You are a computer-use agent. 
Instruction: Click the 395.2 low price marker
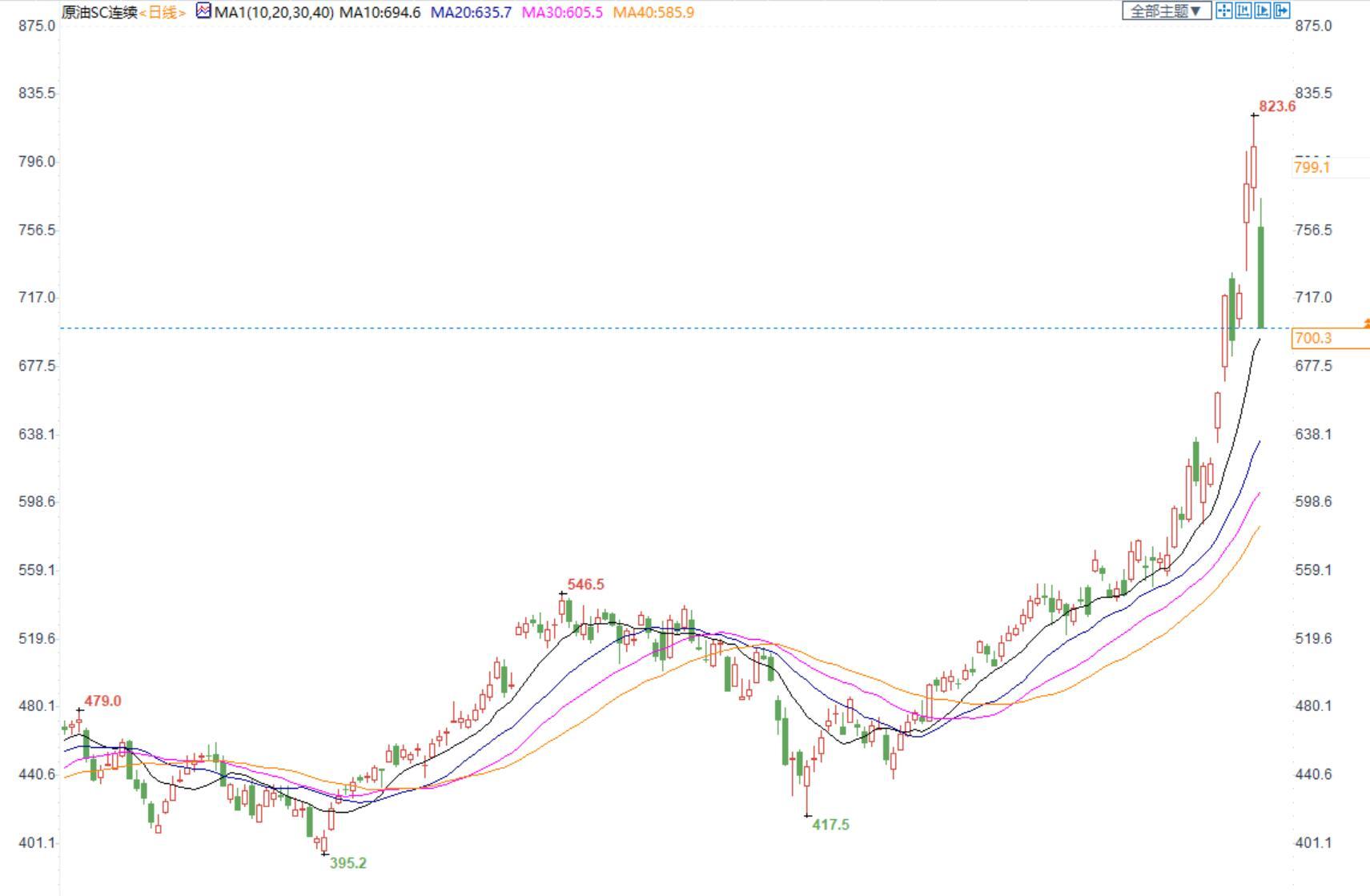[x=348, y=863]
